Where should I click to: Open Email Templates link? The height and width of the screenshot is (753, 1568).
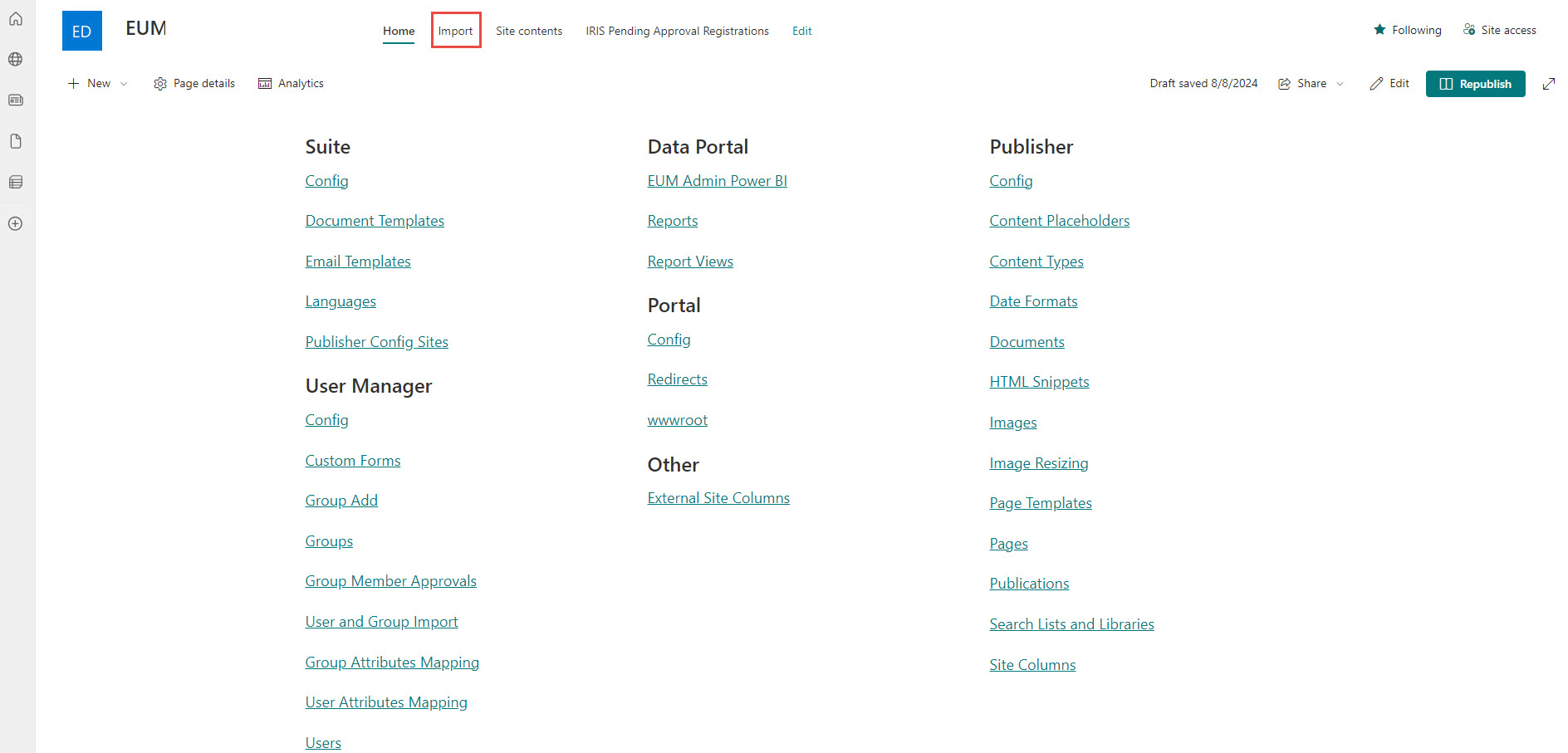pyautogui.click(x=358, y=262)
